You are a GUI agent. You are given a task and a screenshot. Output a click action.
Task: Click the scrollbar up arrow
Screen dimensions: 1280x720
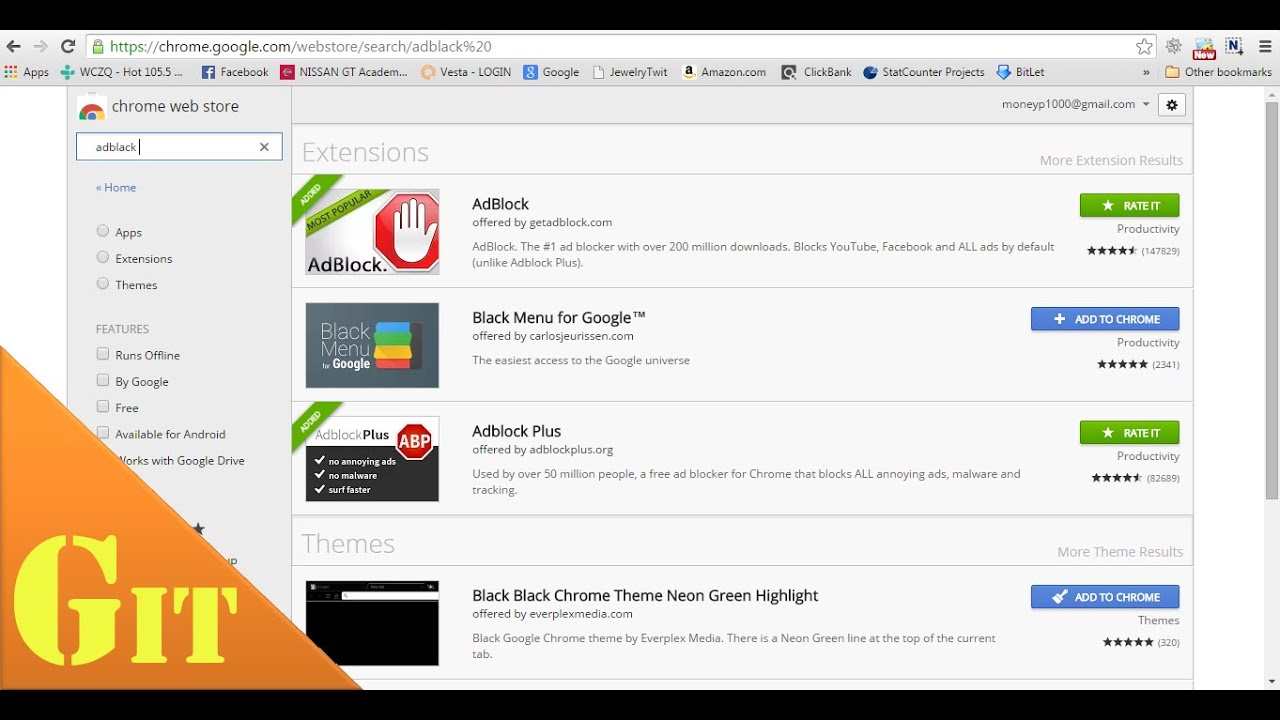pos(1272,93)
